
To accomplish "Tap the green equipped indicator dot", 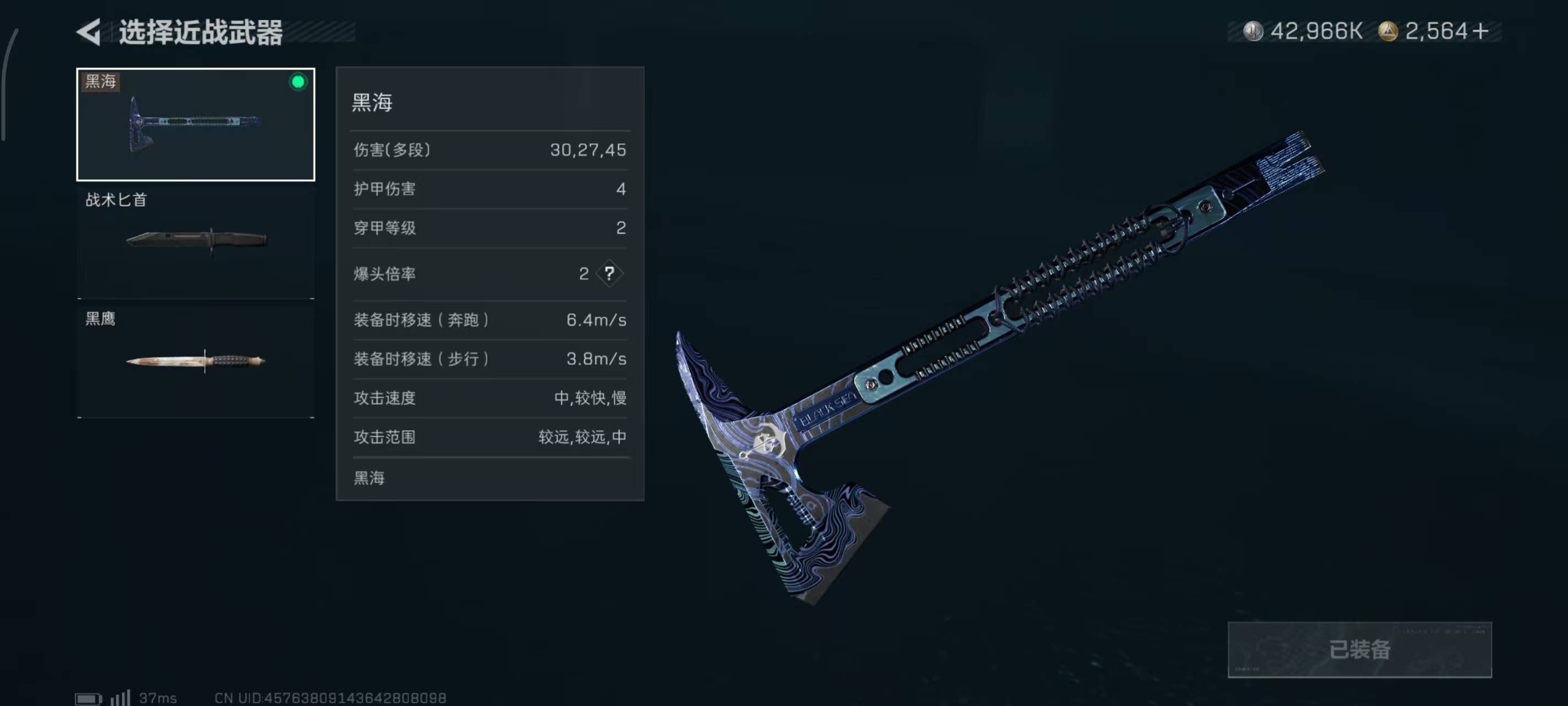I will click(298, 82).
